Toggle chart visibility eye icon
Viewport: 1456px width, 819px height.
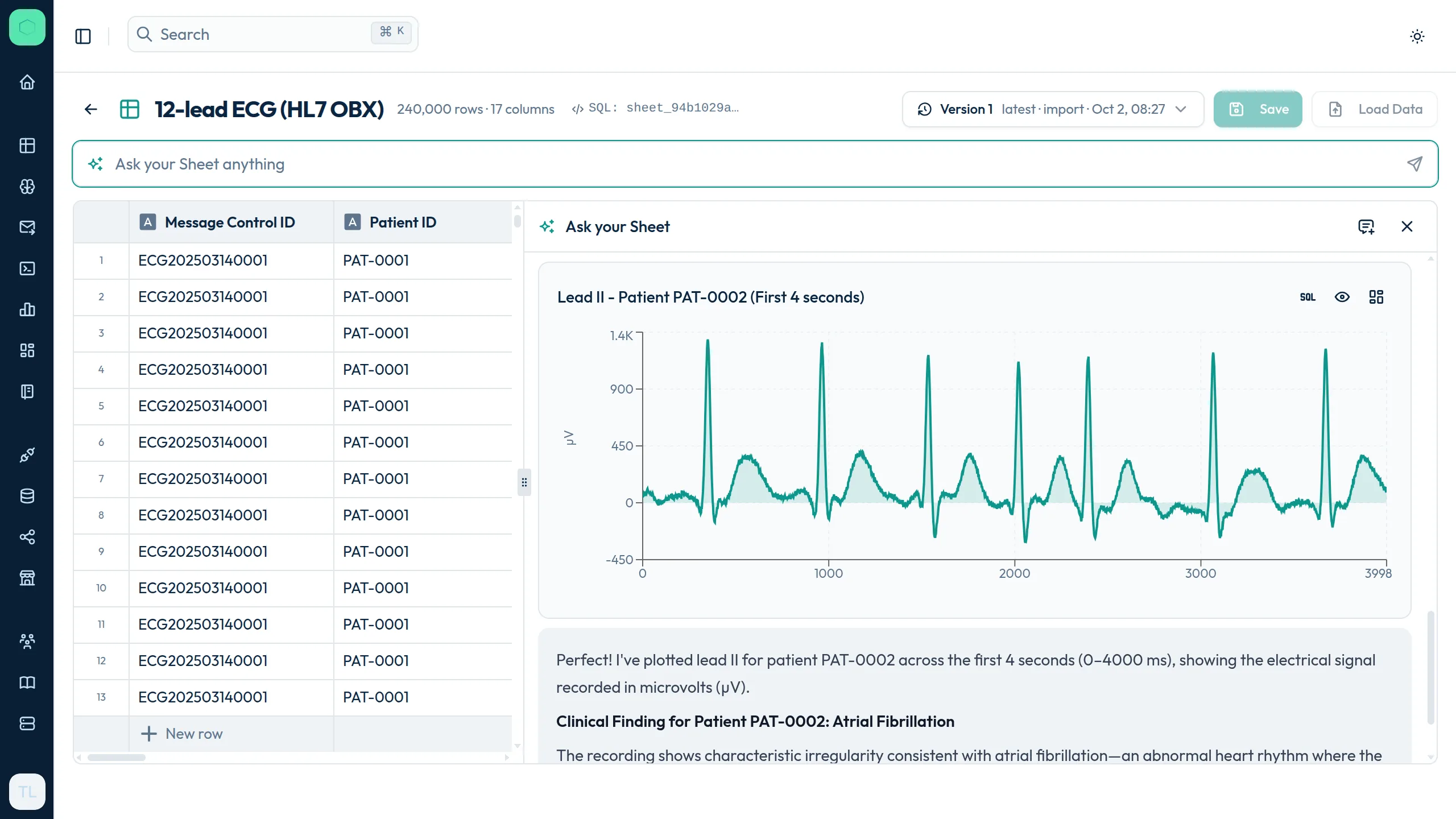pyautogui.click(x=1342, y=297)
